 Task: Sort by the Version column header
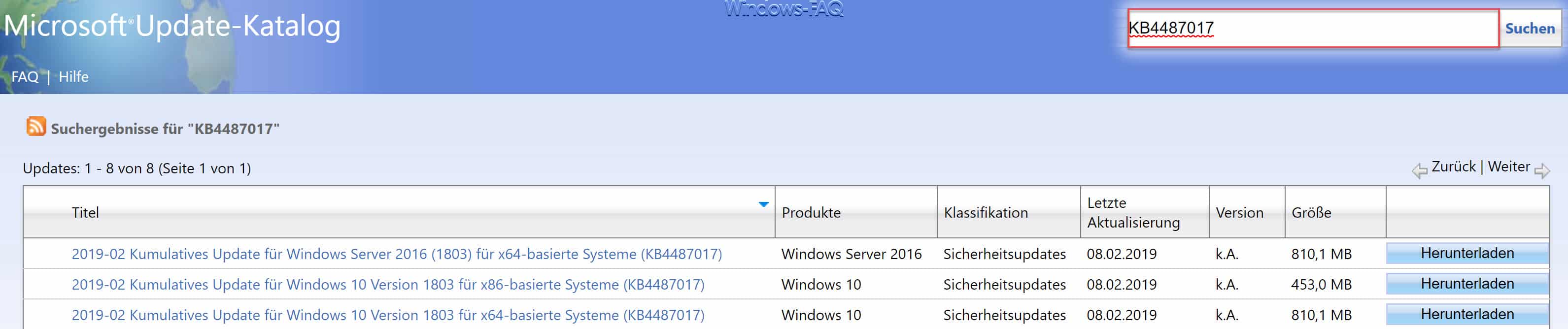[x=1239, y=212]
